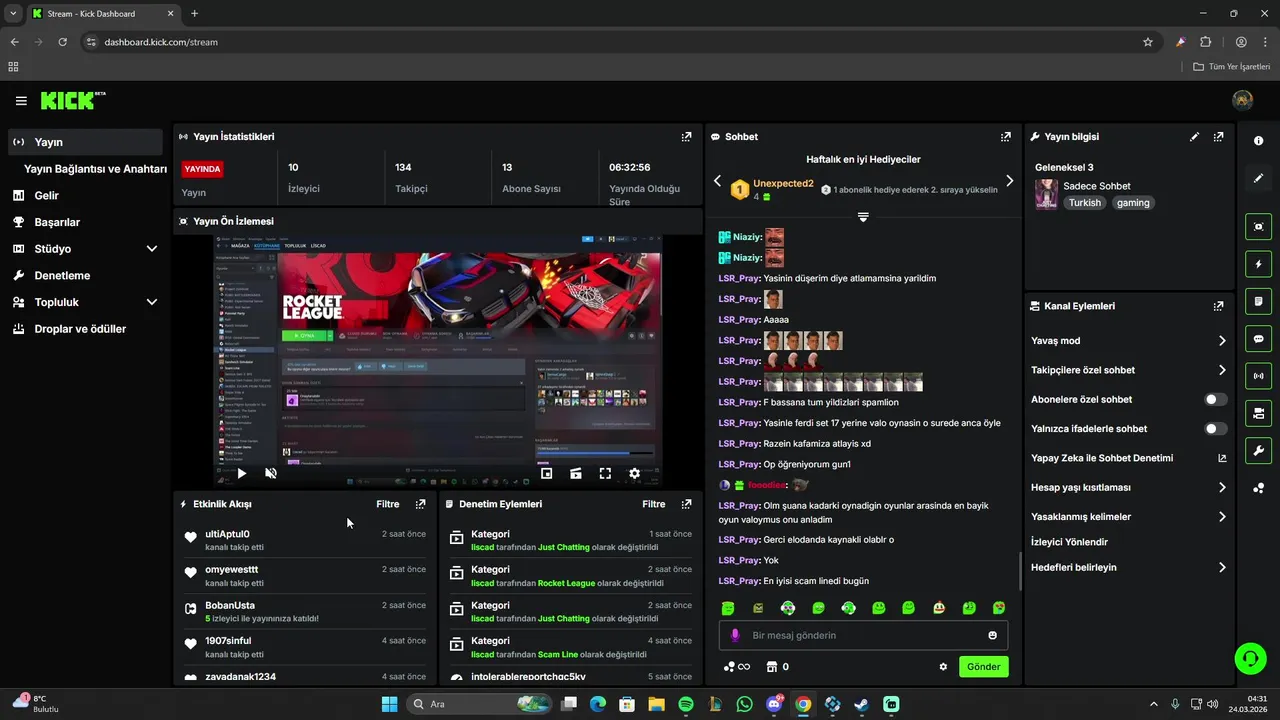This screenshot has height=720, width=1280.
Task: Enter fullscreen on stream preview
Action: click(x=605, y=474)
